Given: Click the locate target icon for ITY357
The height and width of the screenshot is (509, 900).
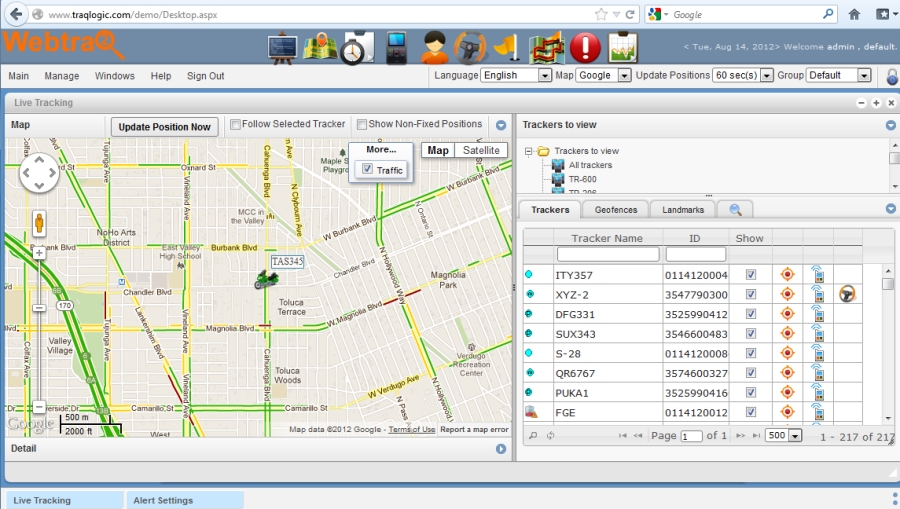Looking at the screenshot, I should pyautogui.click(x=788, y=275).
